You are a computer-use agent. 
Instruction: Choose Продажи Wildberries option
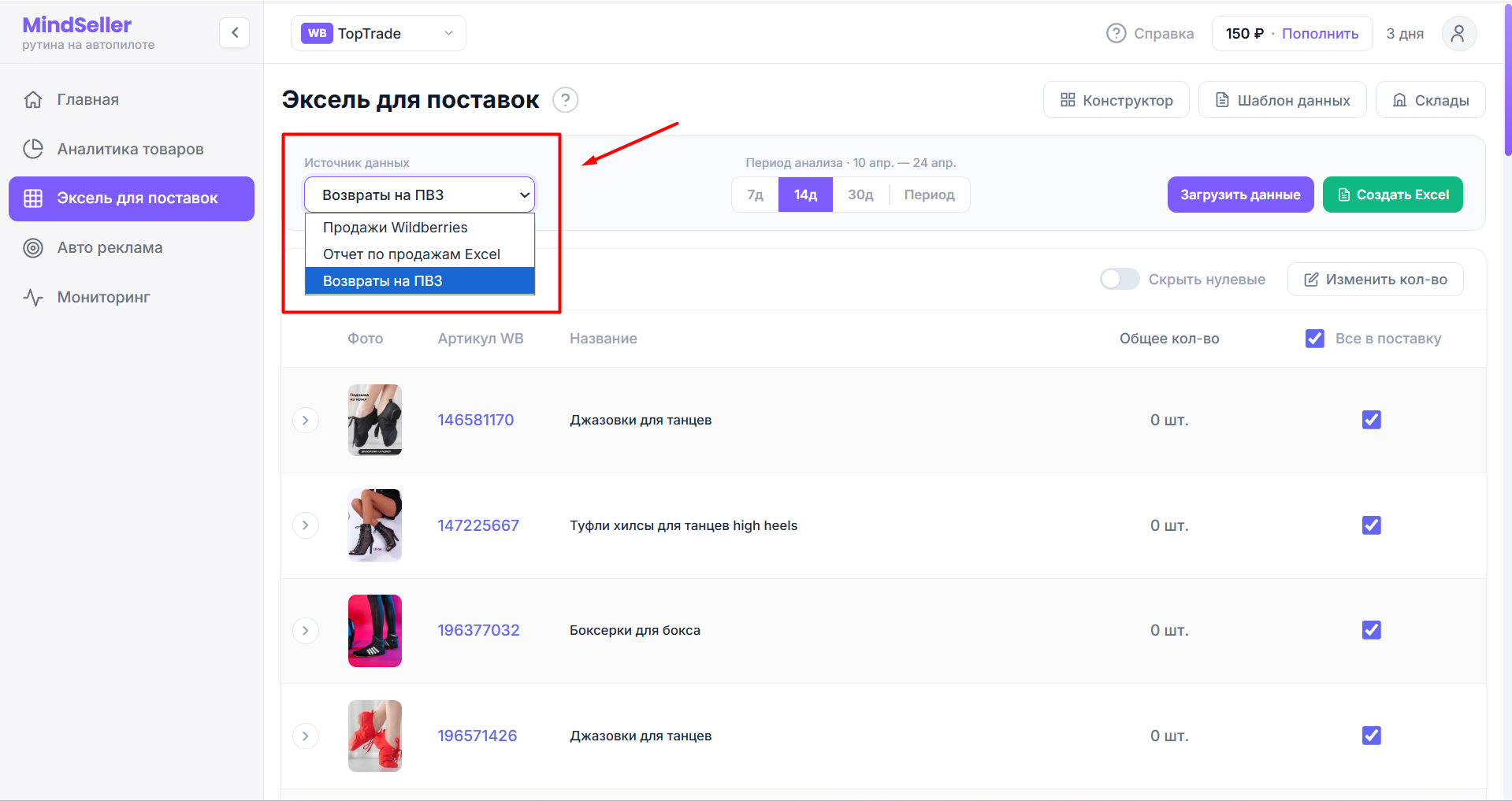(419, 228)
